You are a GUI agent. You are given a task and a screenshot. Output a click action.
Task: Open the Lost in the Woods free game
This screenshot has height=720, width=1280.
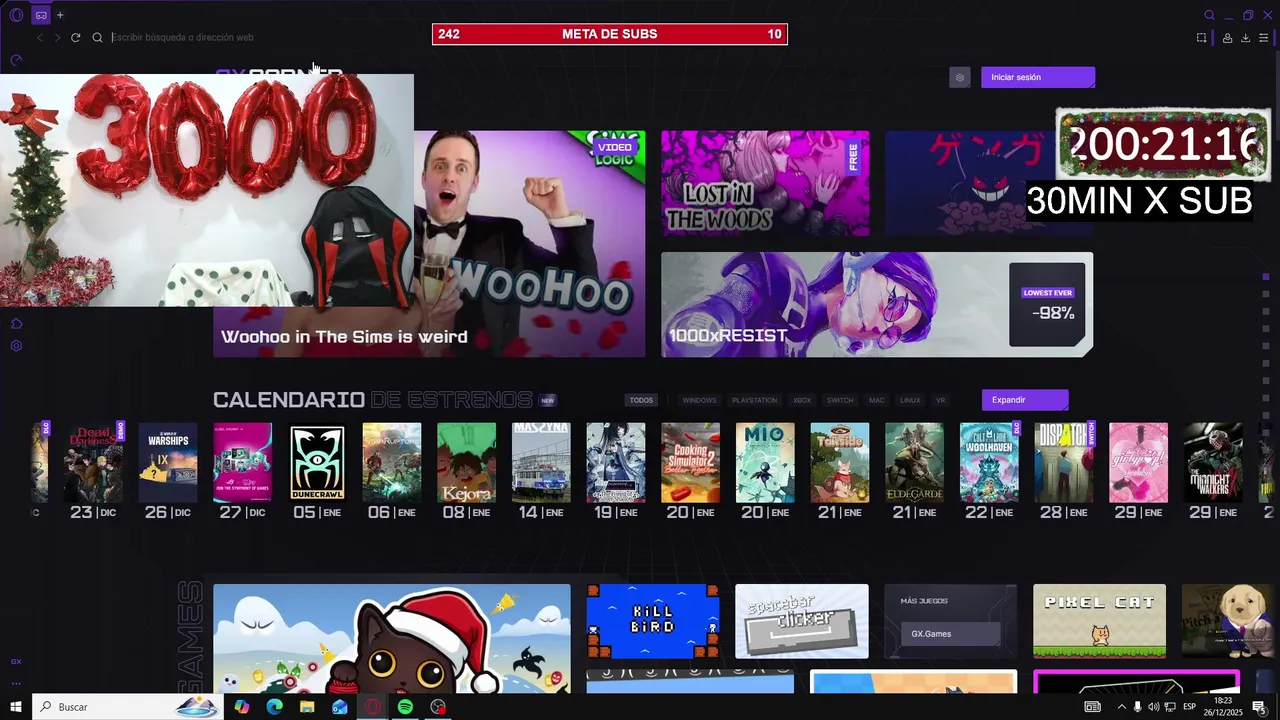(x=765, y=183)
